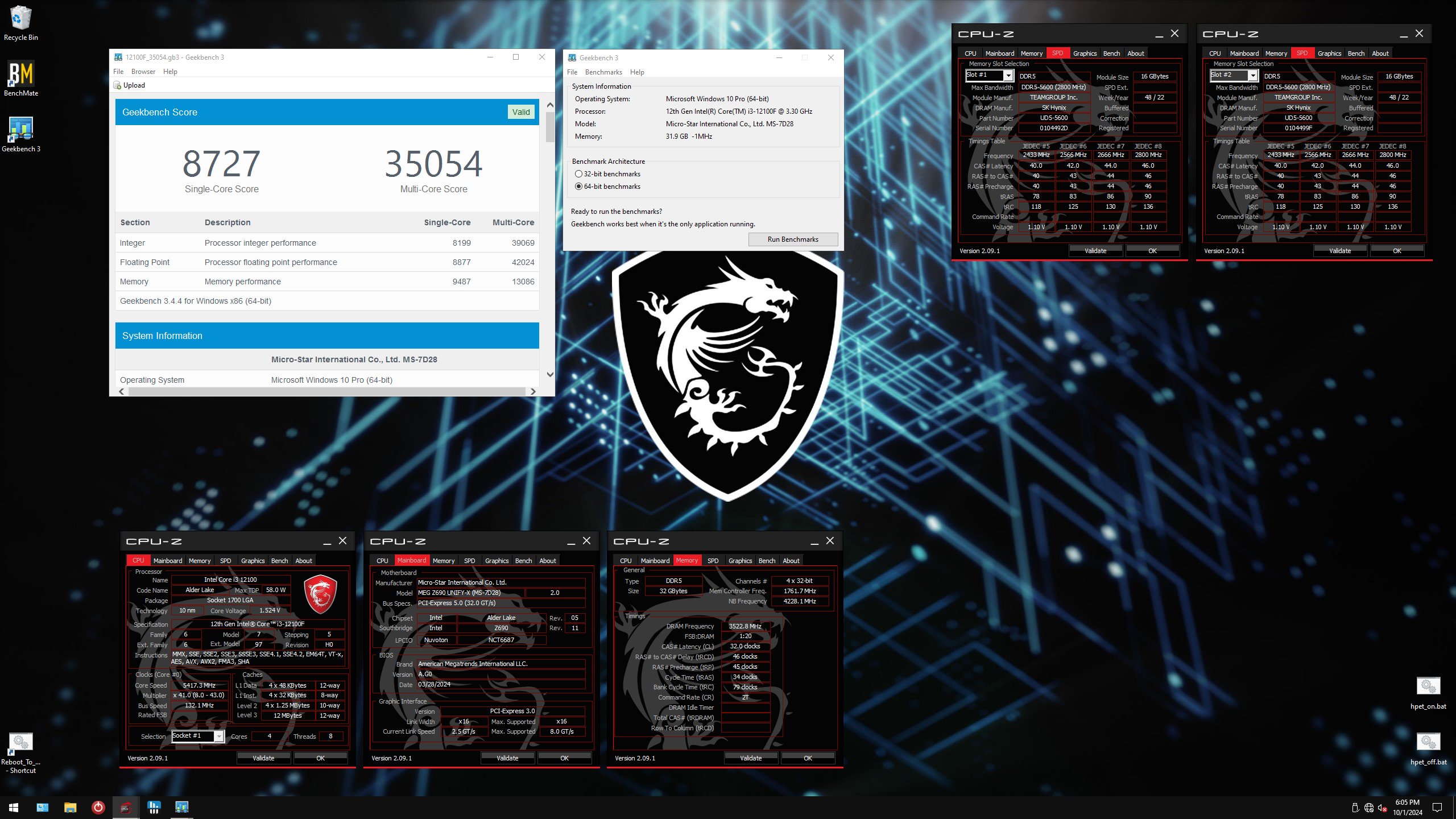Click the Model MEG Z690 UNIFY-X field

[x=470, y=593]
